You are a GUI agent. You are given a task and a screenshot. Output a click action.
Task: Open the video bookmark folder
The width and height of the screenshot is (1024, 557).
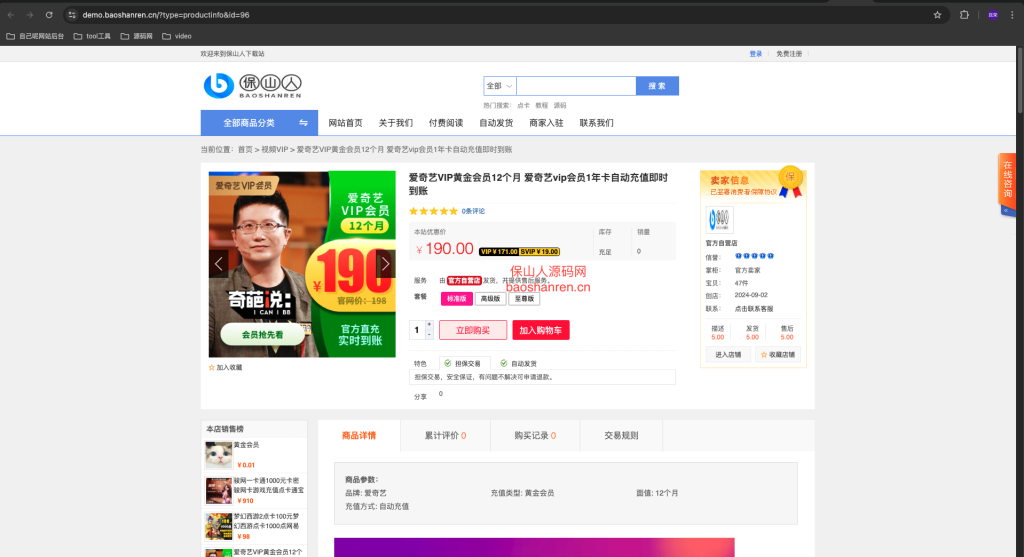pyautogui.click(x=177, y=36)
